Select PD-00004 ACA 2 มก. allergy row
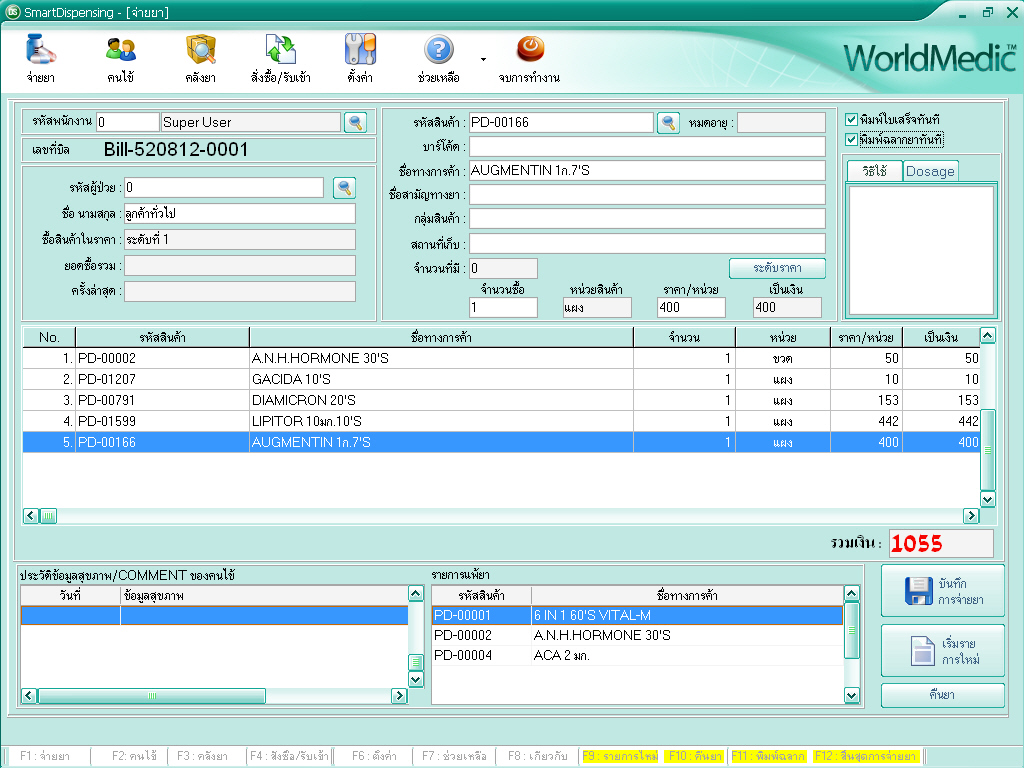 pyautogui.click(x=637, y=655)
